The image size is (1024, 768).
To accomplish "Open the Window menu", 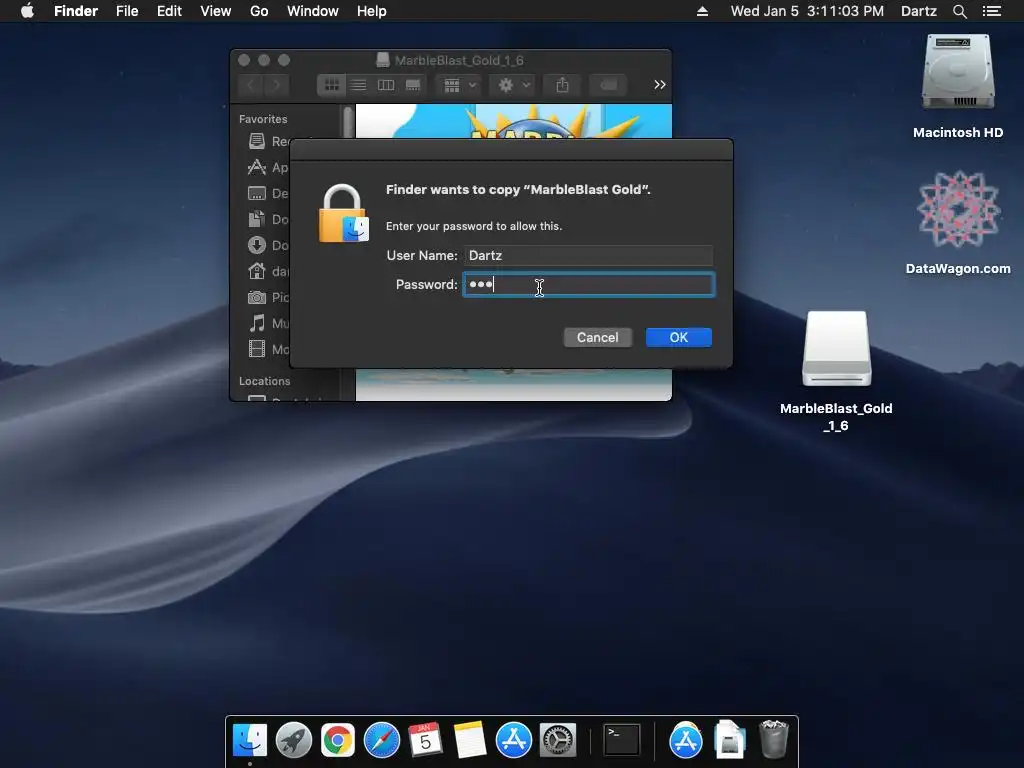I will coord(313,11).
